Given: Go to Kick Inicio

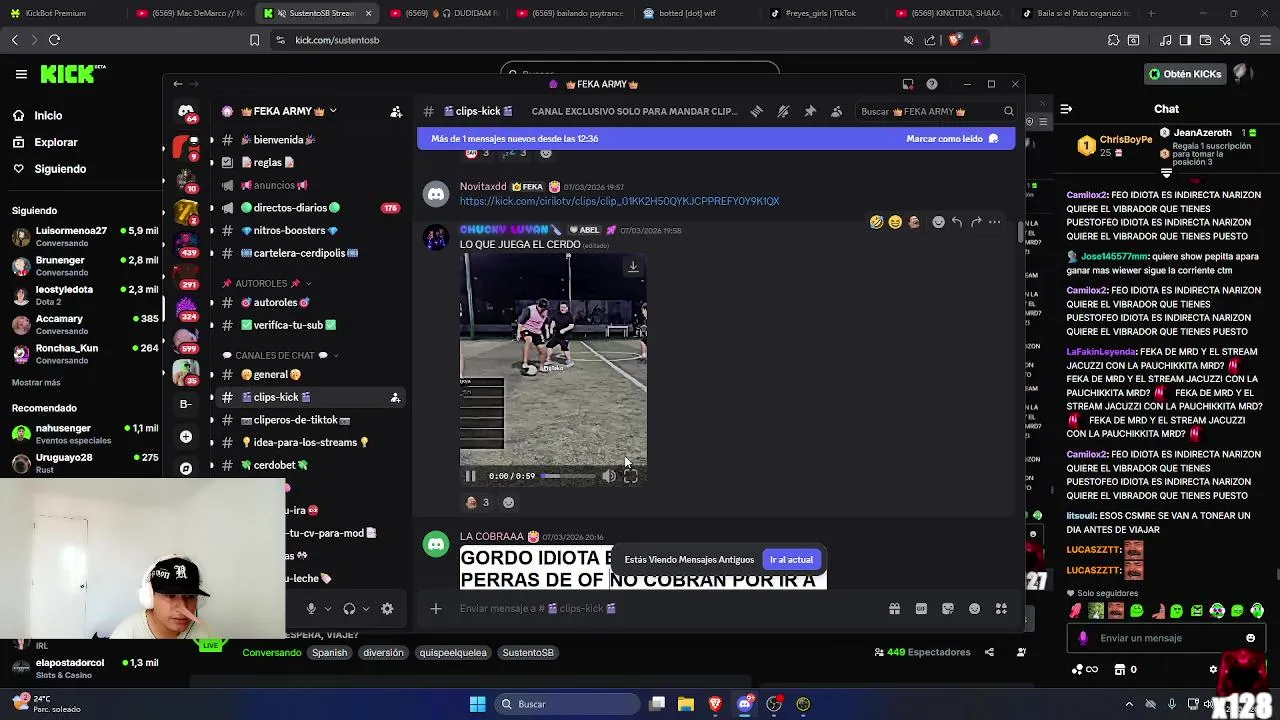Looking at the screenshot, I should click(48, 115).
